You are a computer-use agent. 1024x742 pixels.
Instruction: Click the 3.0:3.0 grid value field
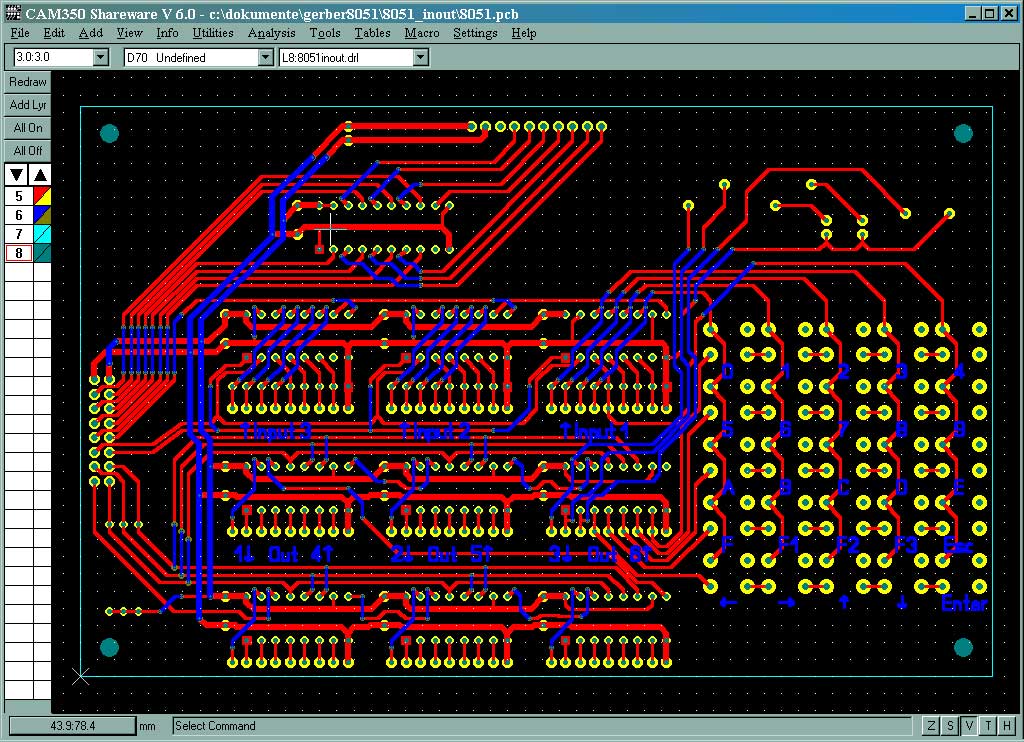(54, 57)
